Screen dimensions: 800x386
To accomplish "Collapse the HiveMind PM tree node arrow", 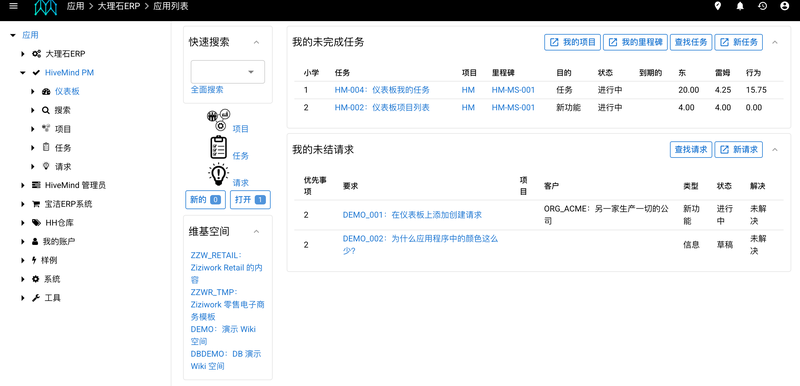I will click(23, 73).
